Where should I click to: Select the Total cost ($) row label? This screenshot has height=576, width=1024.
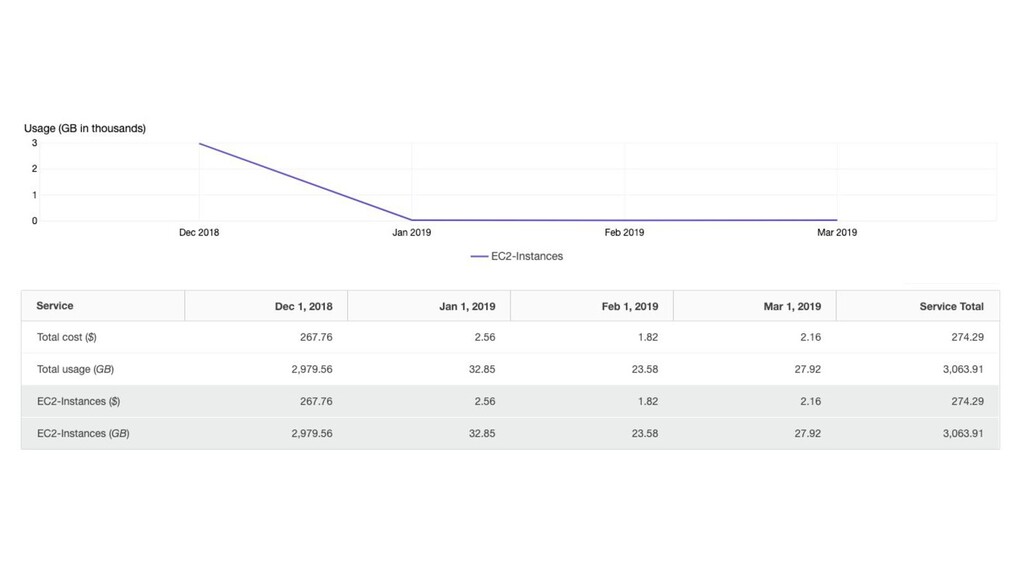tap(67, 338)
